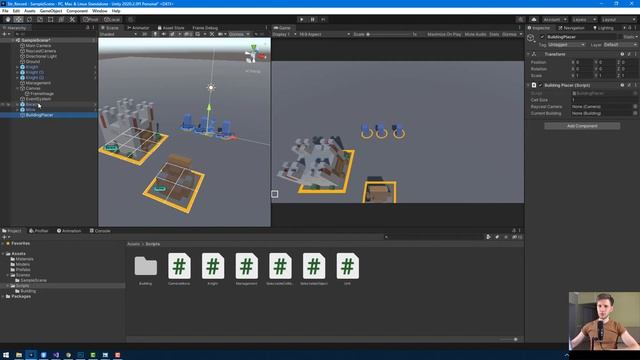Screen dimensions: 640x360
Task: Toggle Mute Audio in Game view
Action: tap(475, 34)
